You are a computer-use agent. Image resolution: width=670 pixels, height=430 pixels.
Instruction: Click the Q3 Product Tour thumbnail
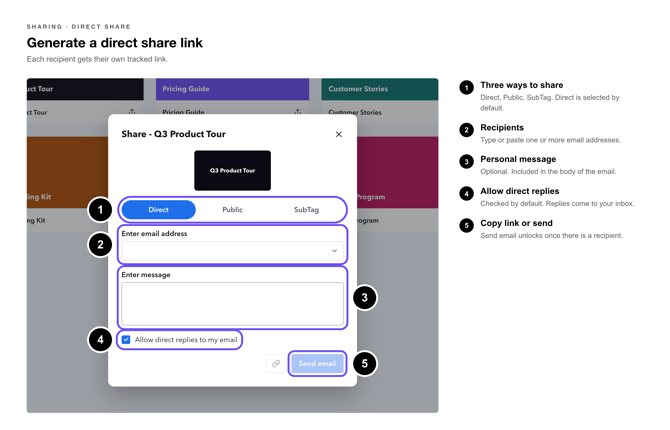pyautogui.click(x=232, y=171)
